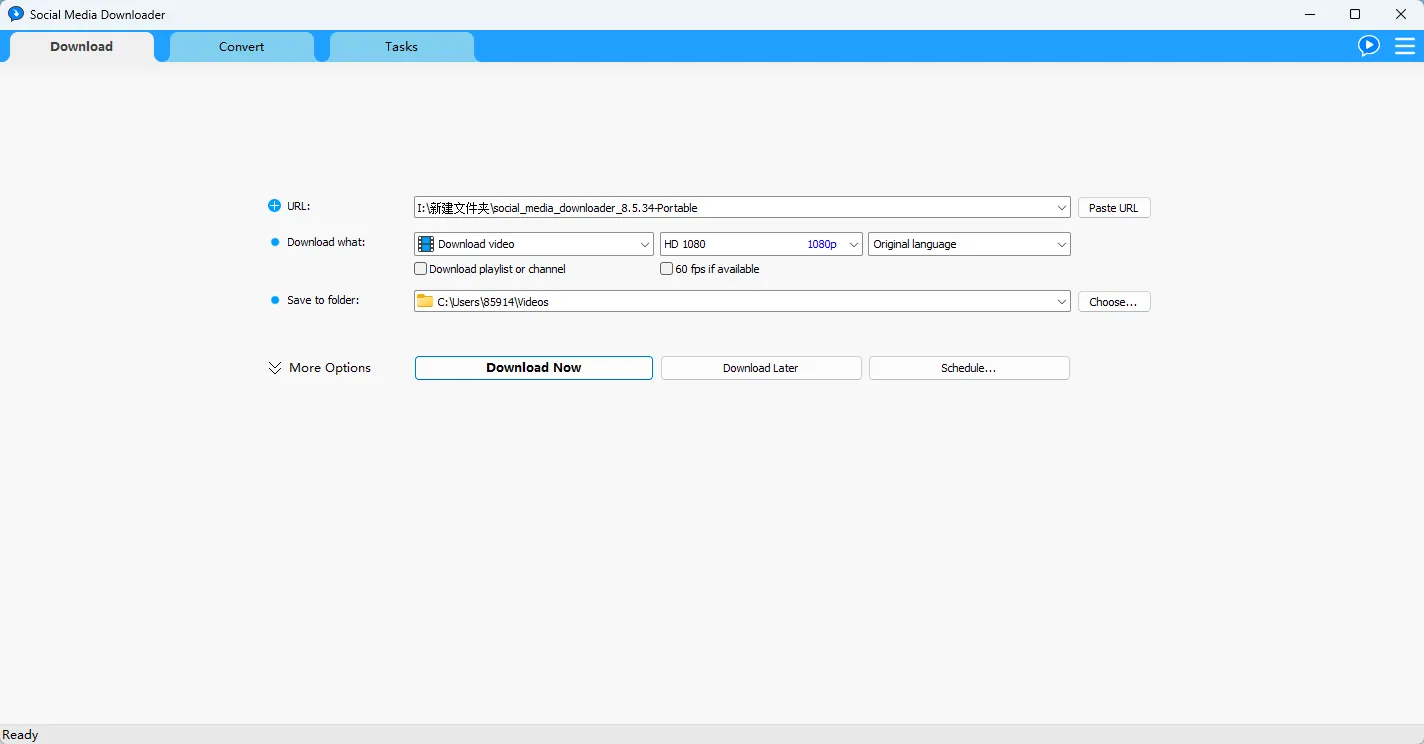Minimize the Social Media Downloader window
This screenshot has width=1424, height=744.
pyautogui.click(x=1310, y=14)
